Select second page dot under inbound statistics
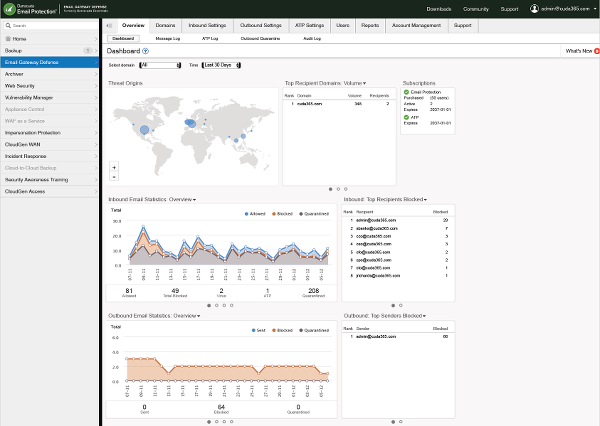This screenshot has height=426, width=600. [217, 305]
